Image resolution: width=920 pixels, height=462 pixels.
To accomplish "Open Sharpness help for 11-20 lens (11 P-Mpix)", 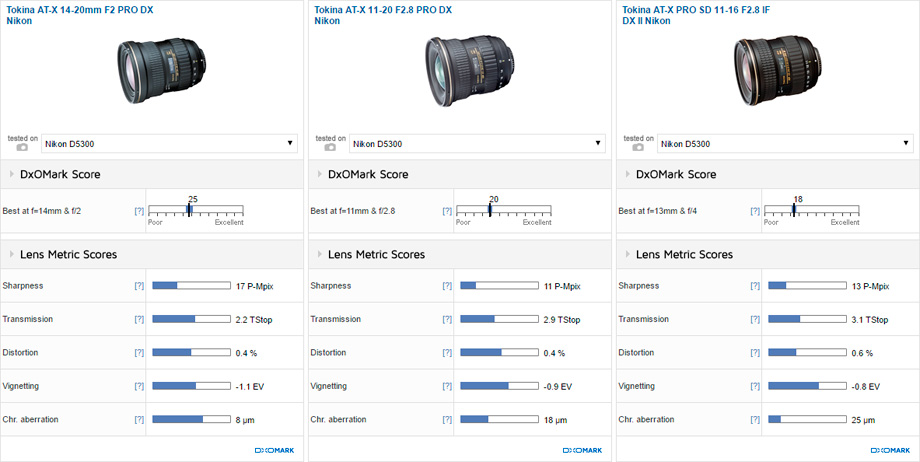I will coord(447,286).
